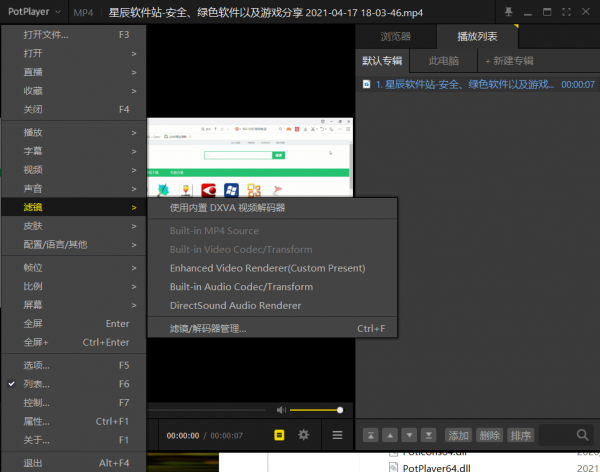Image resolution: width=600 pixels, height=472 pixels.
Task: Switch to the 浏览器 tab
Action: (x=395, y=37)
